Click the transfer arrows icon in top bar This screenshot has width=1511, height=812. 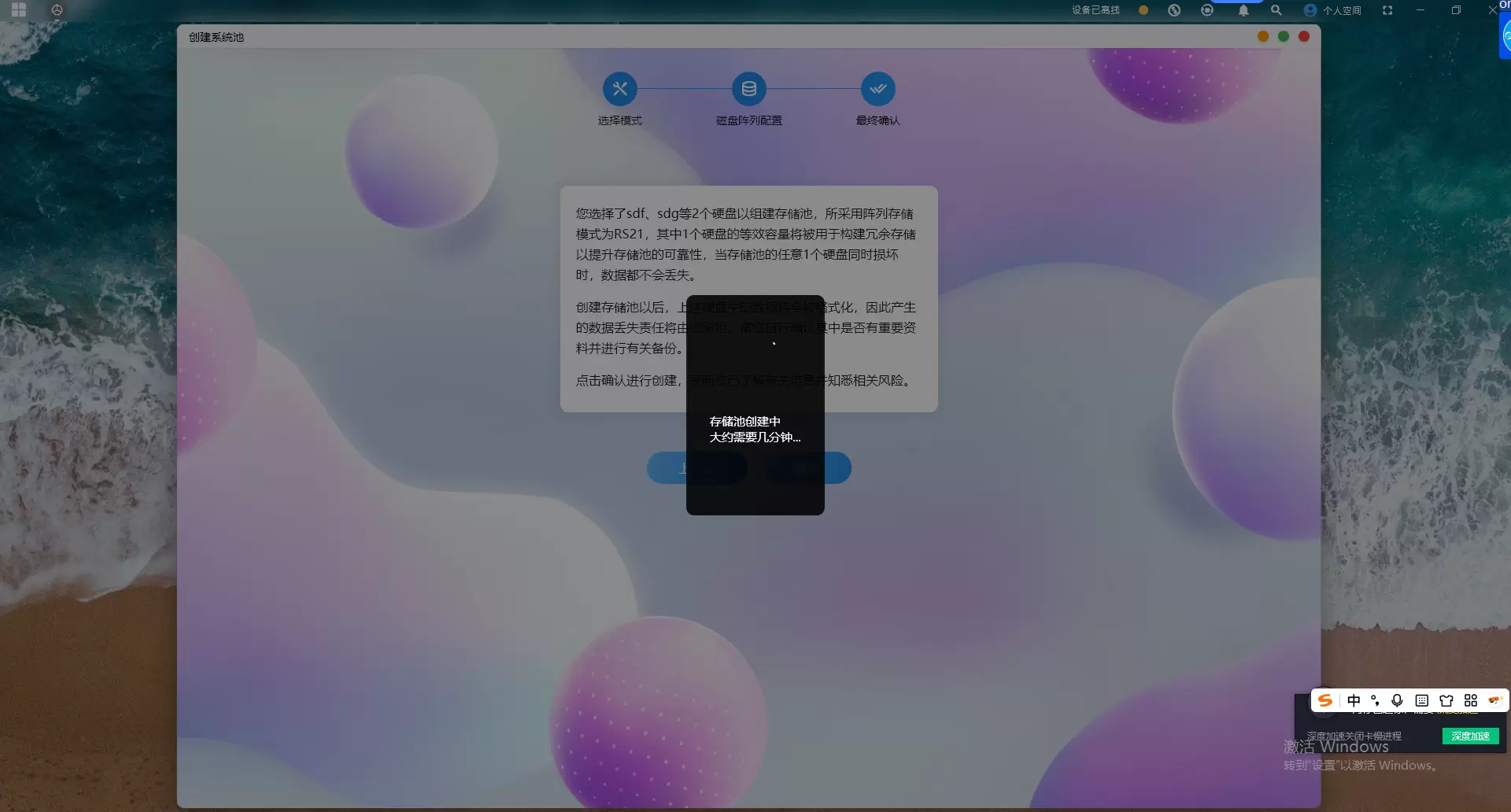pyautogui.click(x=1174, y=10)
